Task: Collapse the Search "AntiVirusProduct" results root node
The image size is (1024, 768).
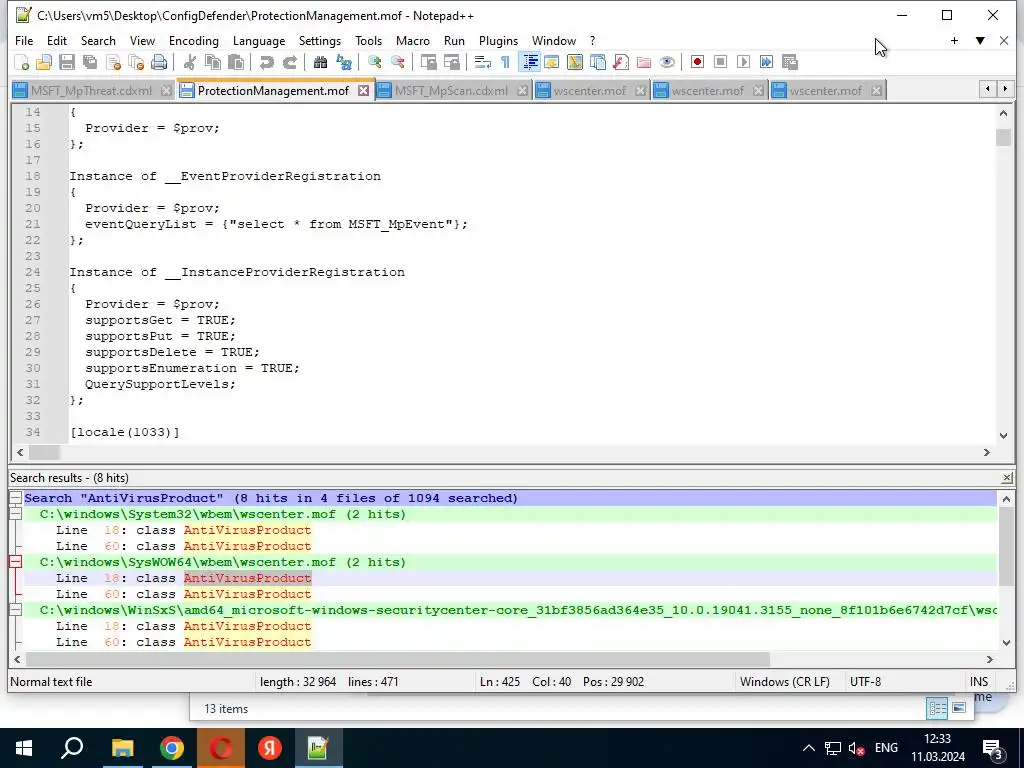Action: (x=15, y=498)
